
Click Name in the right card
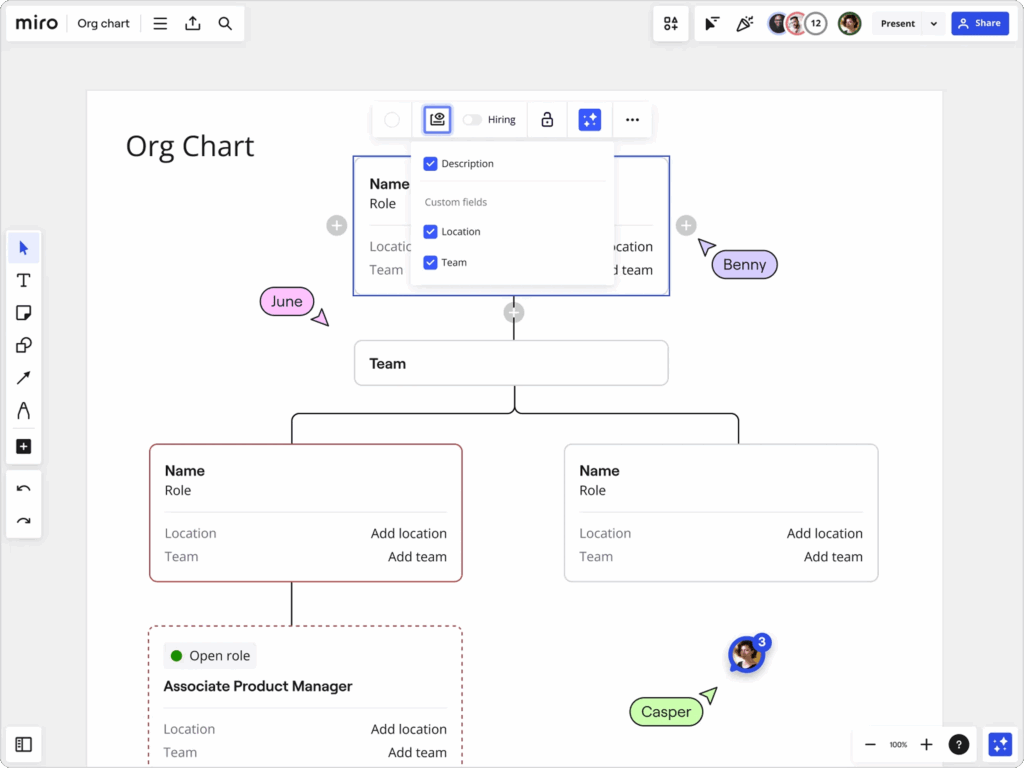click(600, 471)
